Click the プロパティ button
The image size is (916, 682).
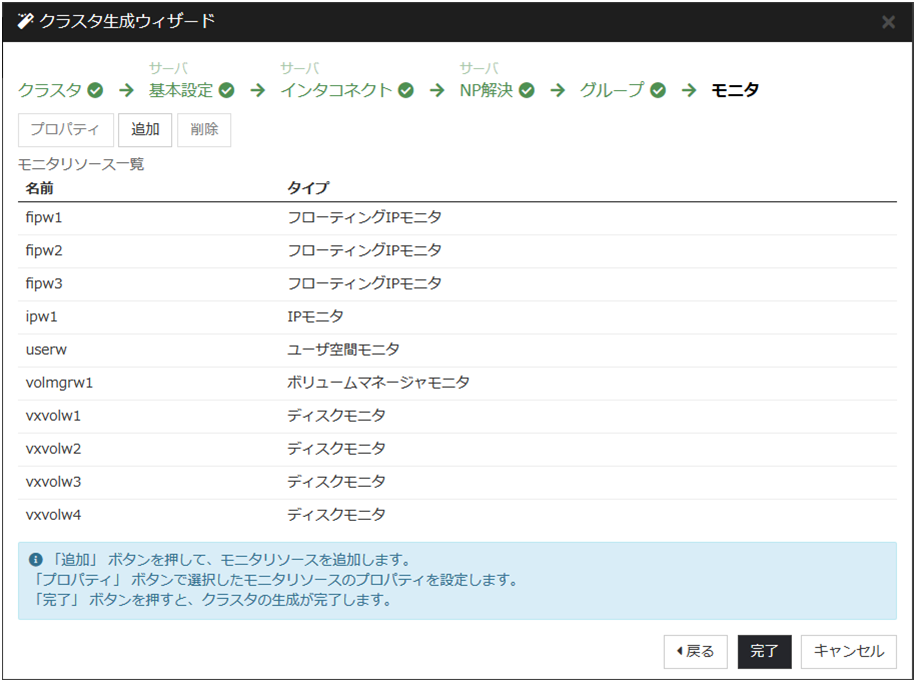coord(65,130)
